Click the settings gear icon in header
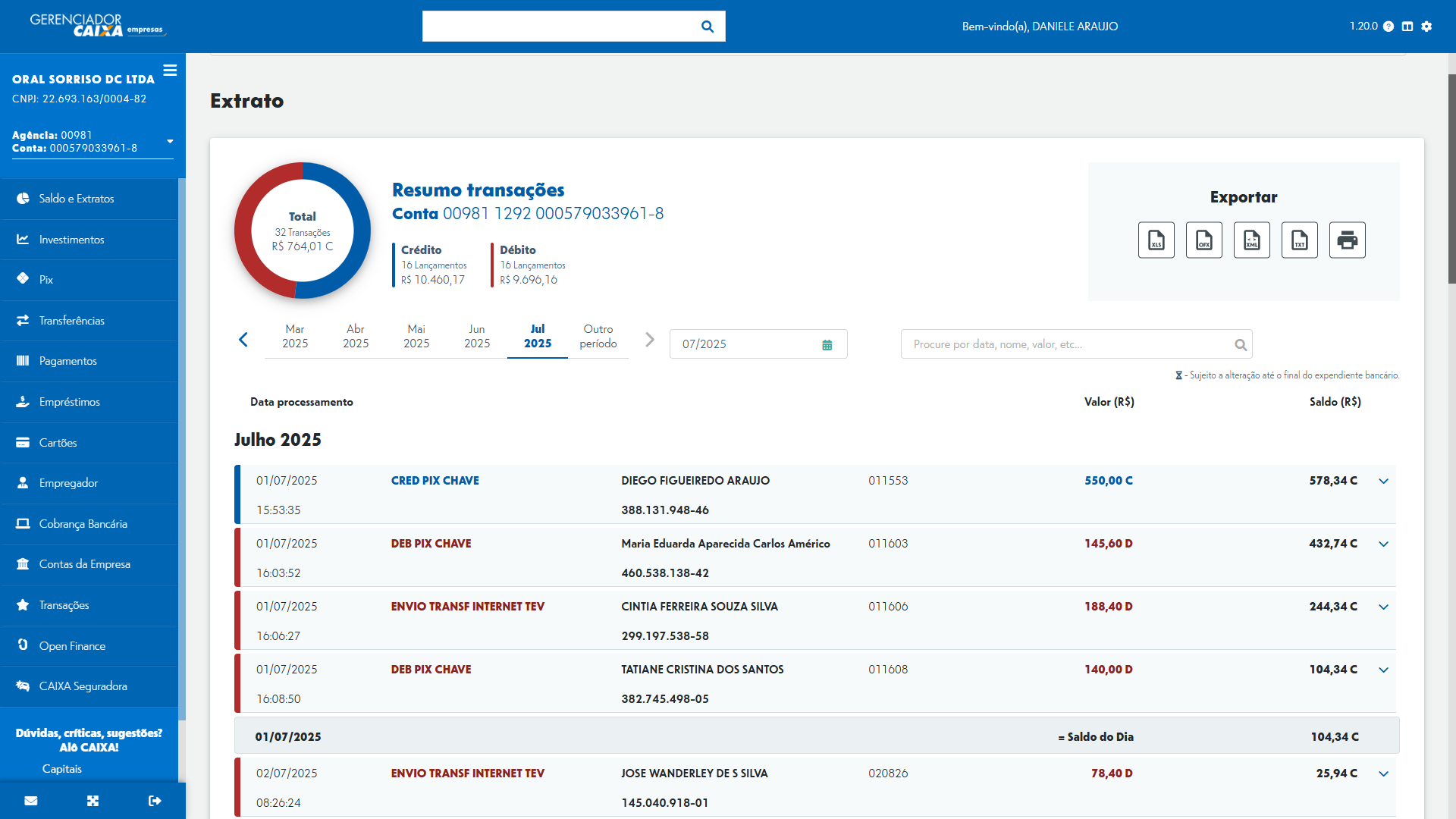This screenshot has height=819, width=1456. 1426,27
